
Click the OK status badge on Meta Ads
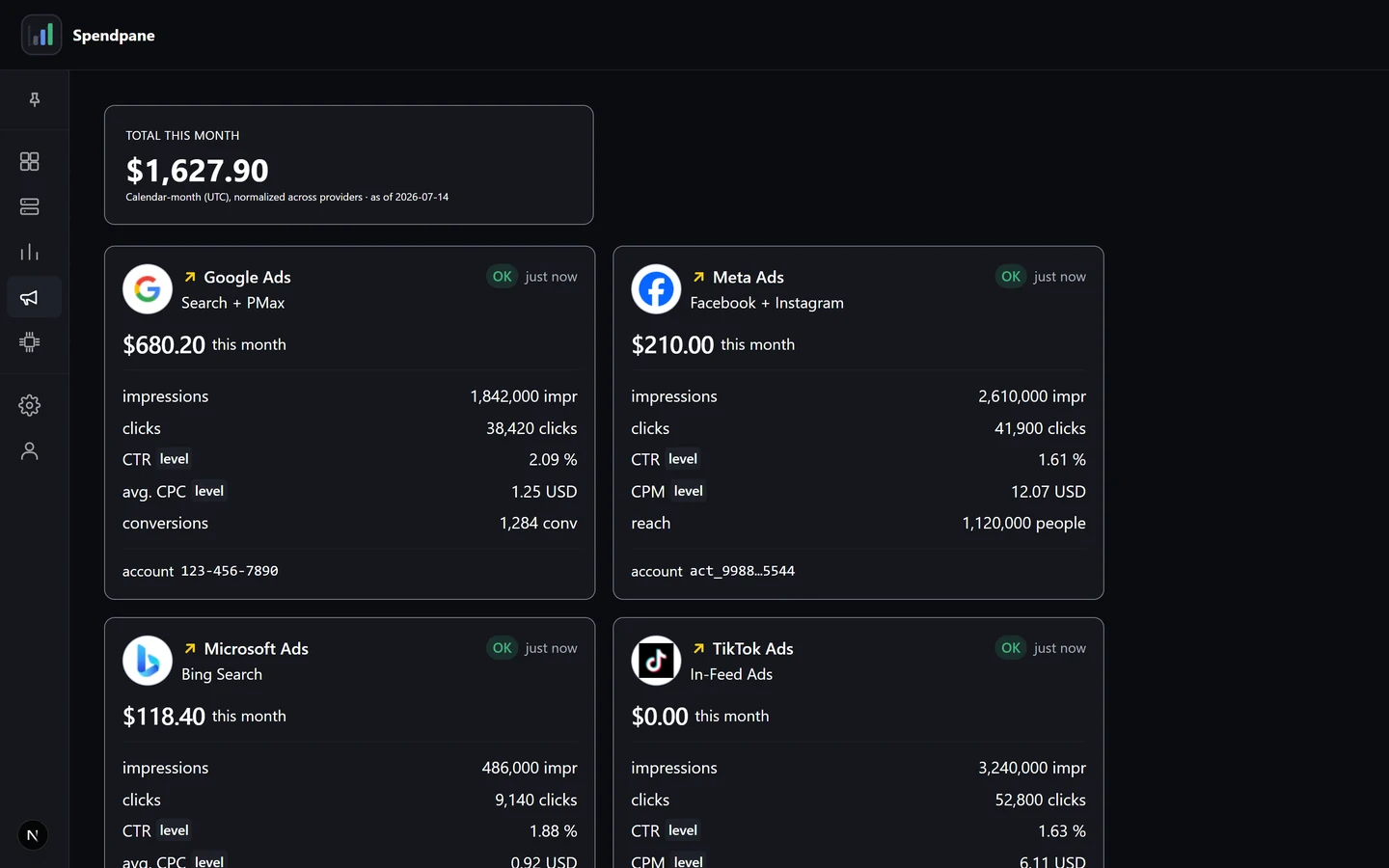pyautogui.click(x=1011, y=276)
